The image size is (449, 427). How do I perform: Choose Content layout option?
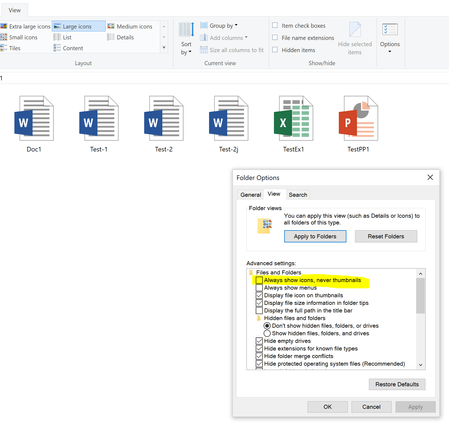(68, 48)
